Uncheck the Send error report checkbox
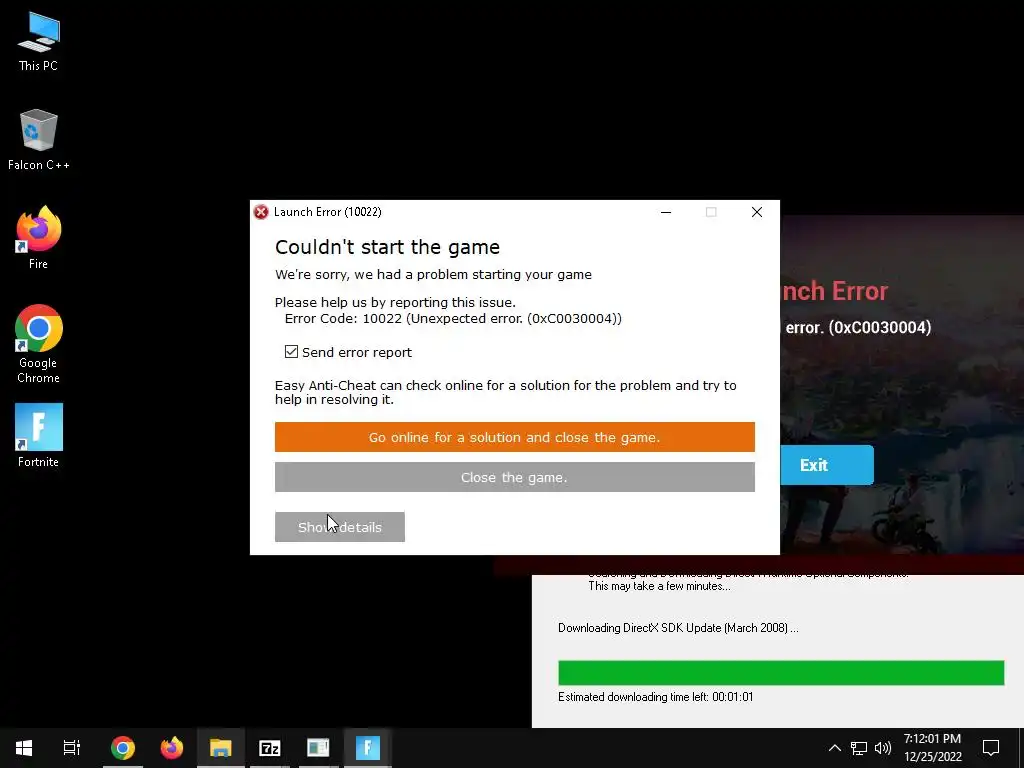 coord(291,352)
